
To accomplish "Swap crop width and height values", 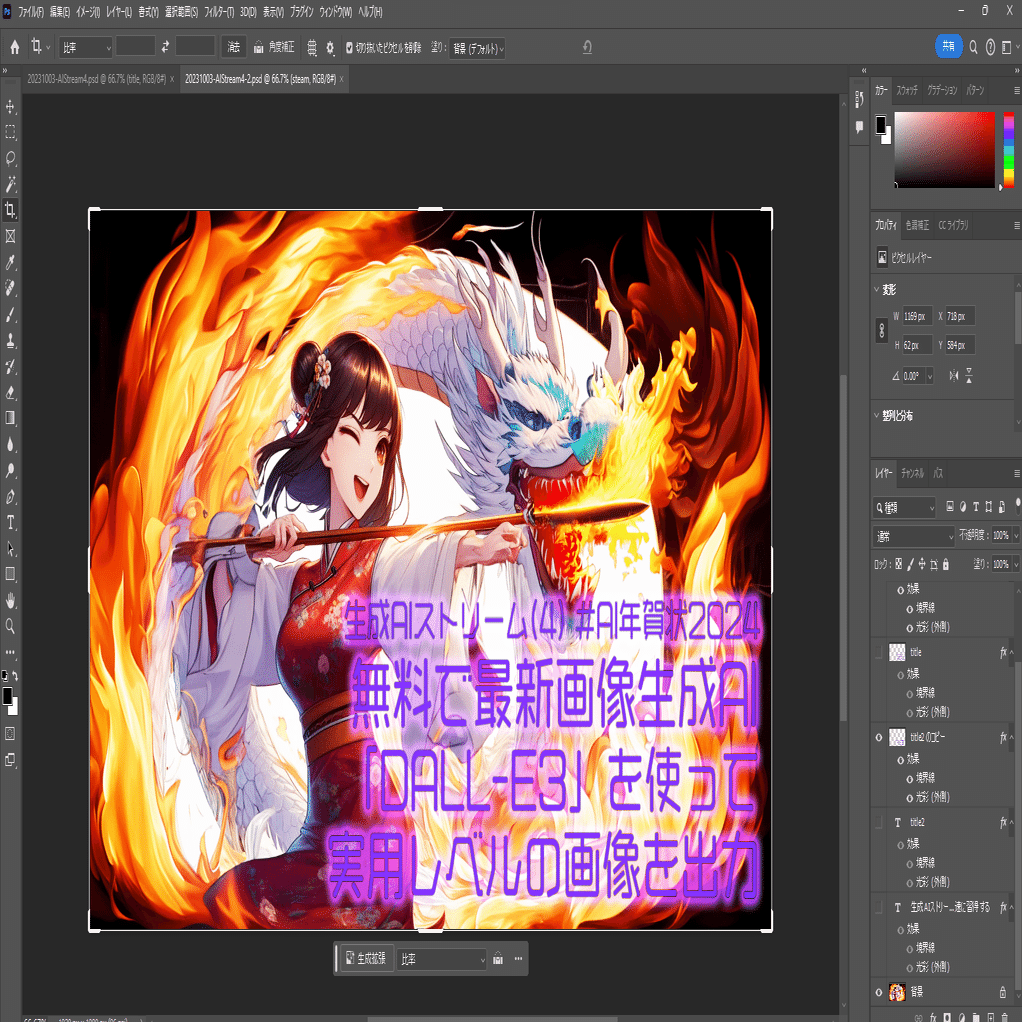I will click(166, 47).
